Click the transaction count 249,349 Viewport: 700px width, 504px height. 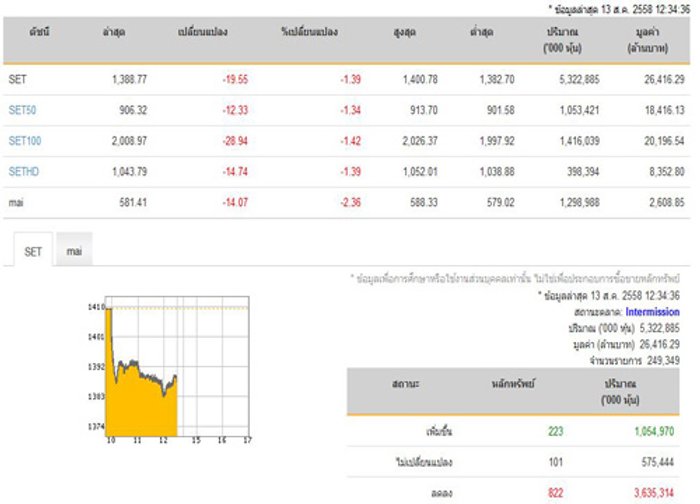tap(663, 360)
